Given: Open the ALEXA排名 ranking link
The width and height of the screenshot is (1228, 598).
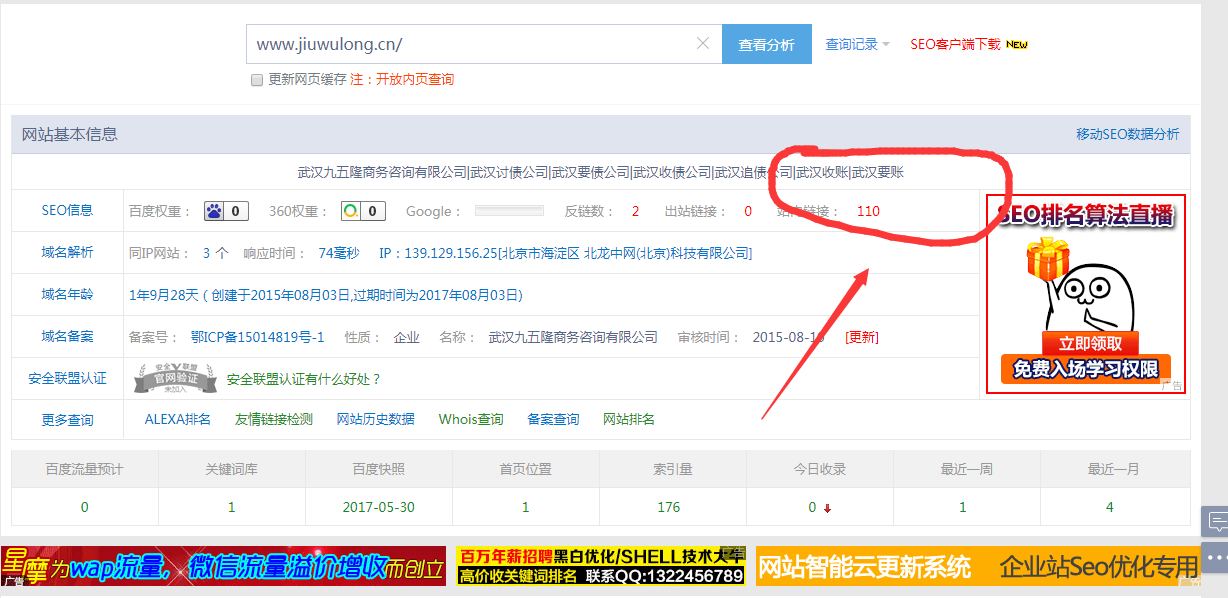Looking at the screenshot, I should (177, 419).
